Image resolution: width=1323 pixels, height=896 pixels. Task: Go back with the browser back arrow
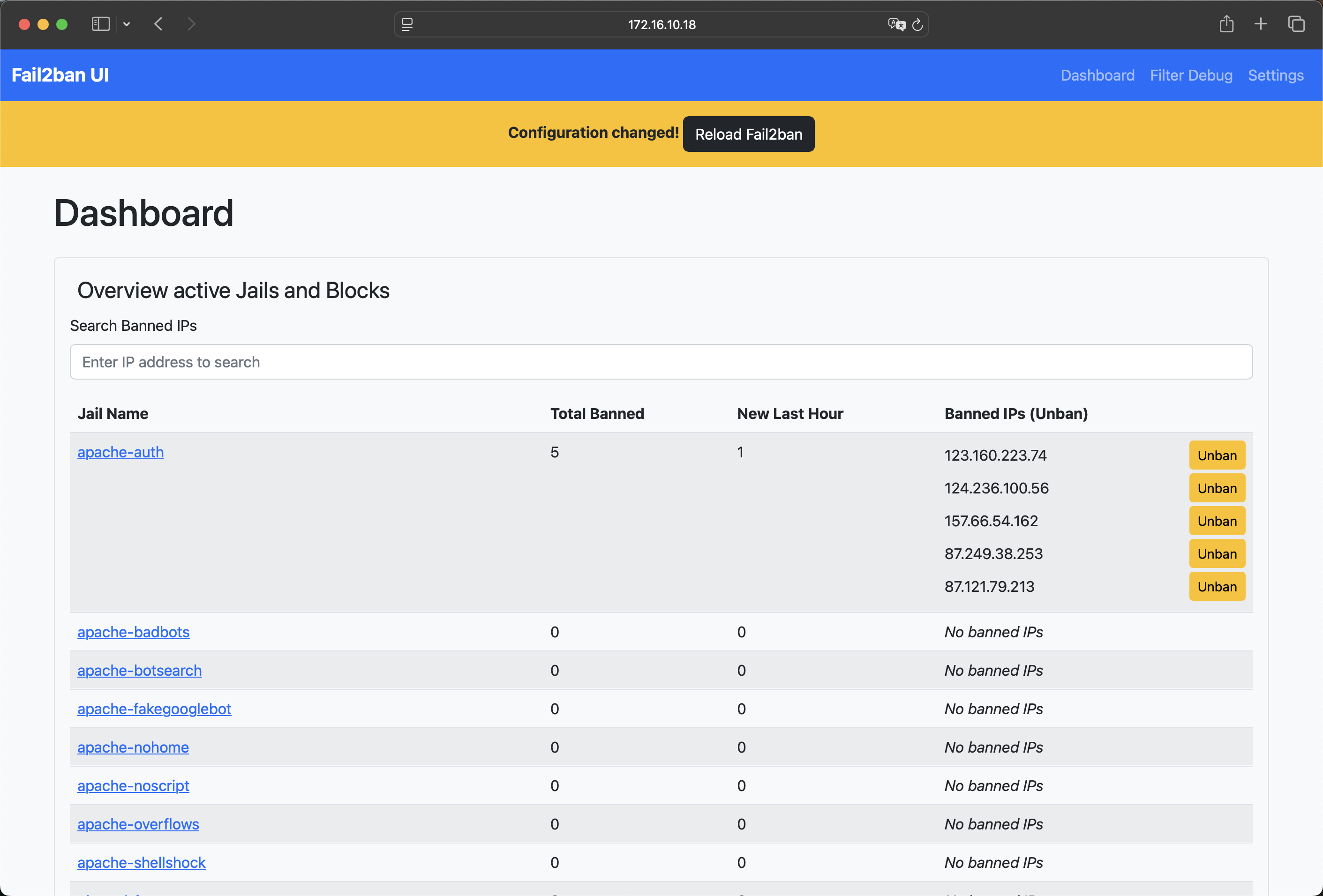click(x=159, y=24)
